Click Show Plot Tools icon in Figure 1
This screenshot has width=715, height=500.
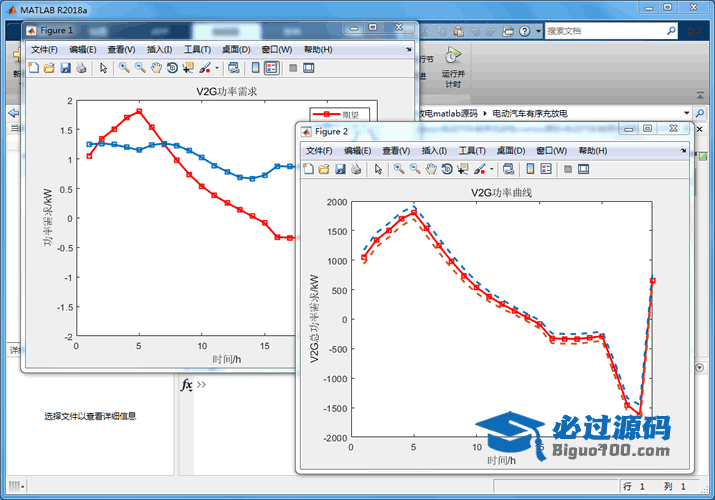click(x=309, y=68)
